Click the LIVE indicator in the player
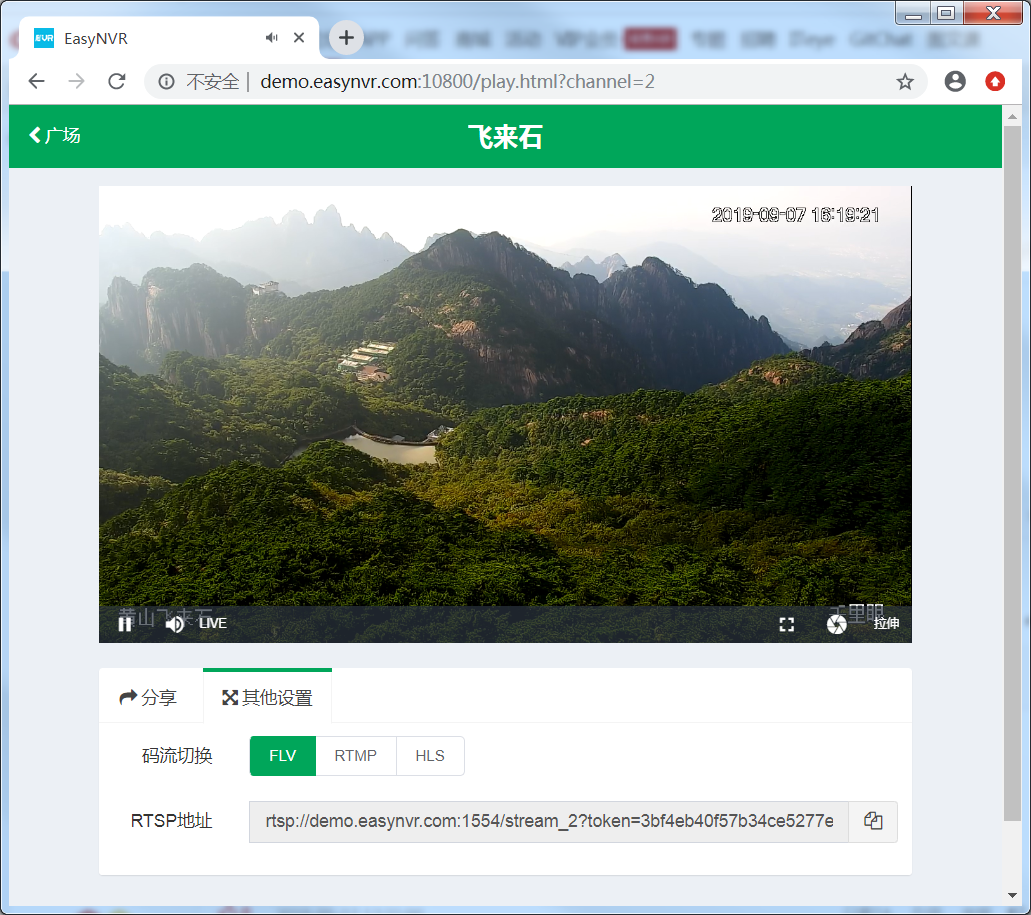Screen dimensions: 1031x915 (x=213, y=624)
